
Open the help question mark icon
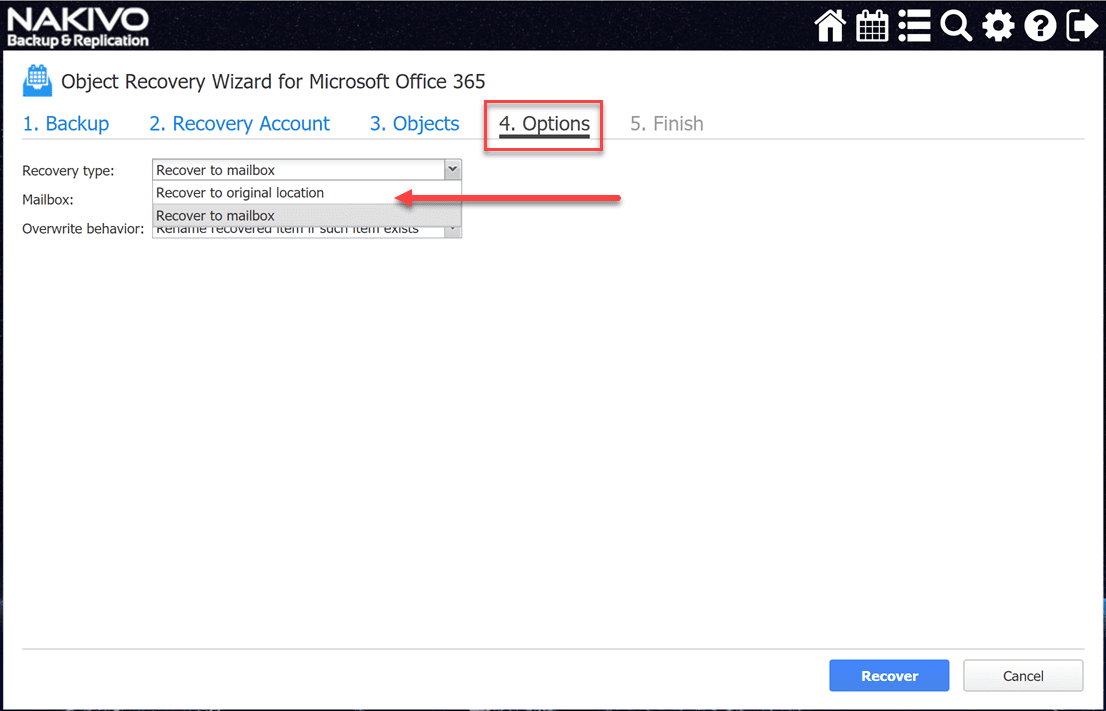pyautogui.click(x=1040, y=26)
